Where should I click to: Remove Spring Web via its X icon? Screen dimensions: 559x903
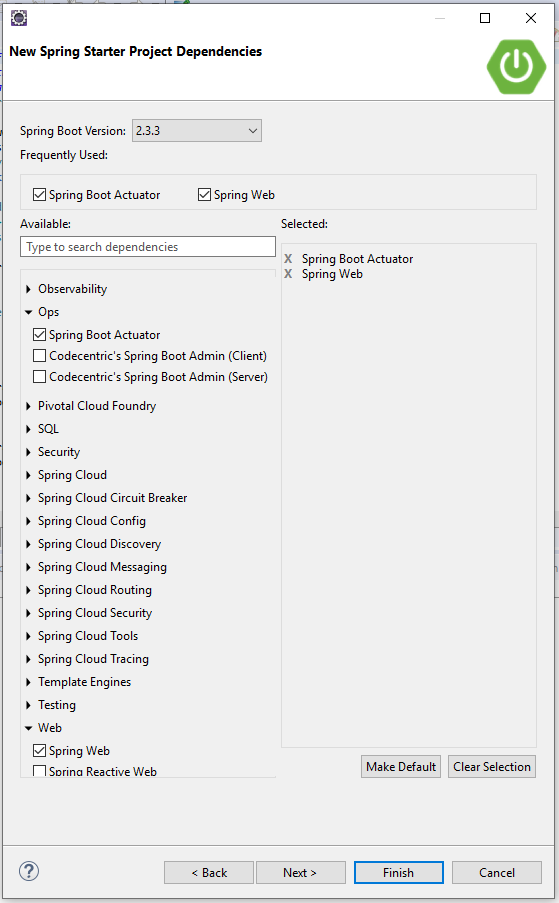[x=288, y=274]
